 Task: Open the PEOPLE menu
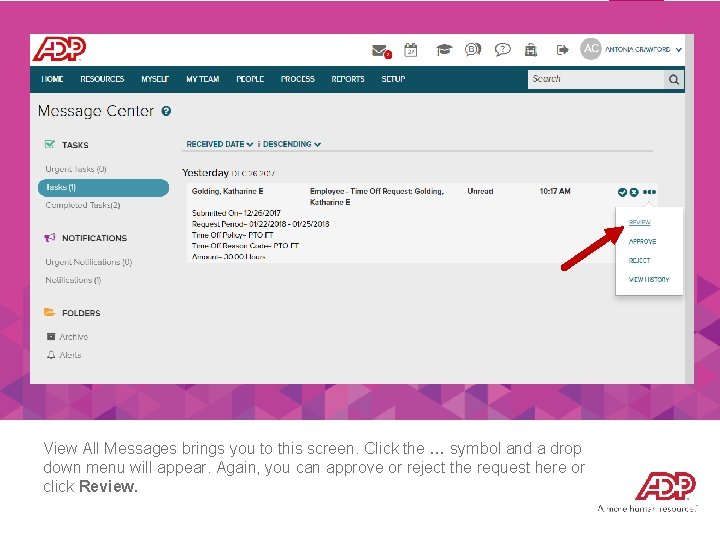tap(250, 79)
